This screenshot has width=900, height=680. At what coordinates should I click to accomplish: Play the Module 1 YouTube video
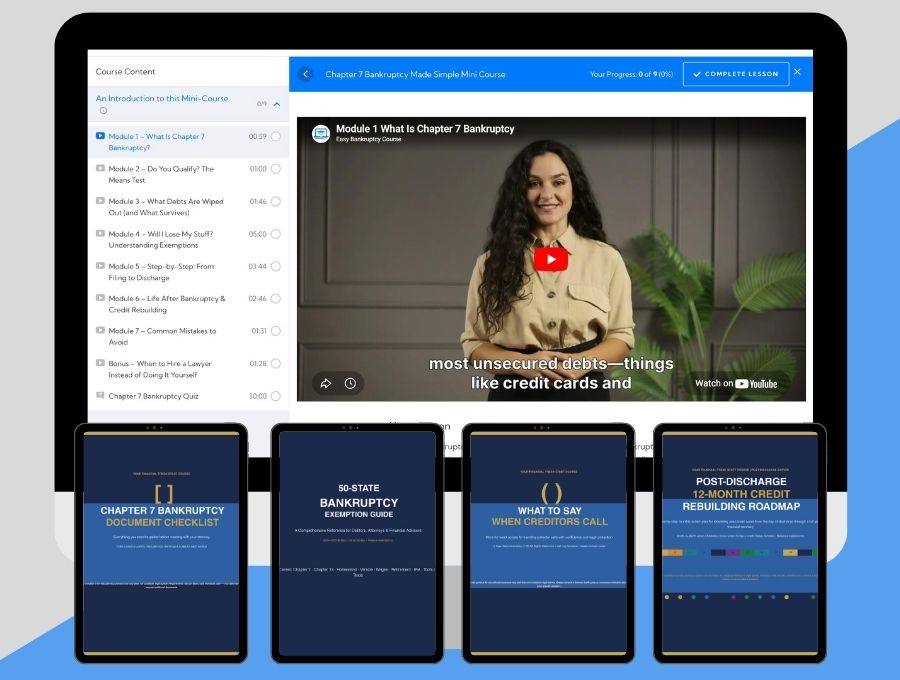coord(550,259)
